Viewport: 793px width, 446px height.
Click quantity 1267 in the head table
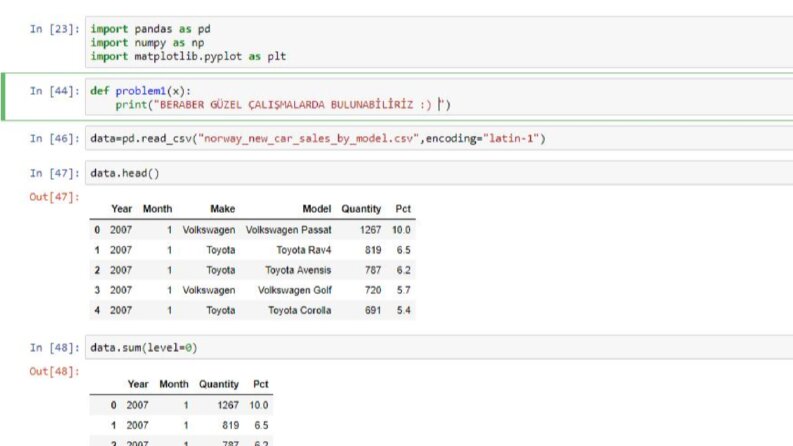coord(370,230)
